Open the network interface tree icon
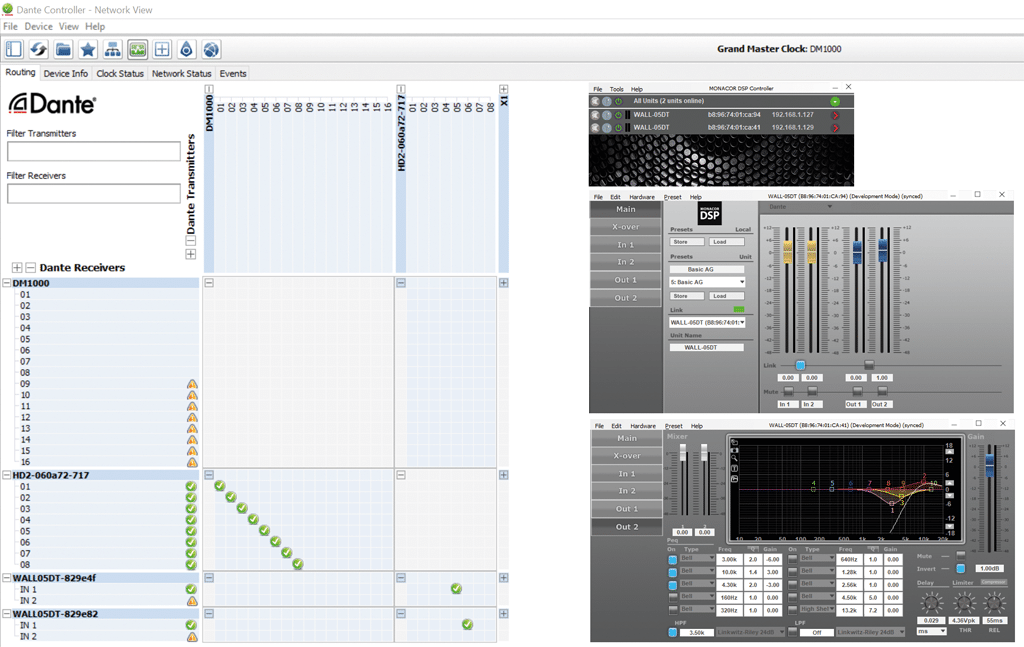 click(112, 49)
